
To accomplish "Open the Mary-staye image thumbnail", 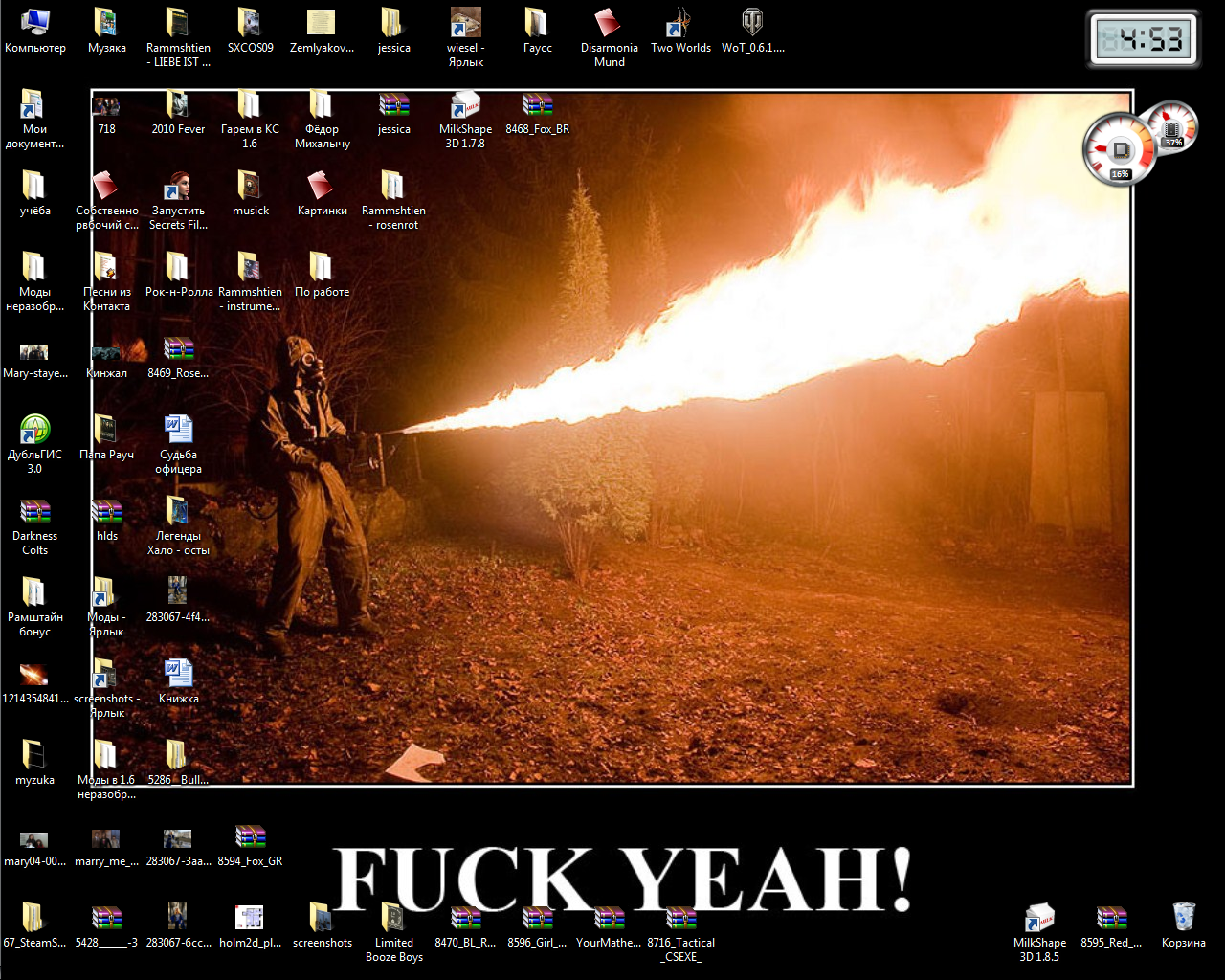I will pyautogui.click(x=34, y=351).
